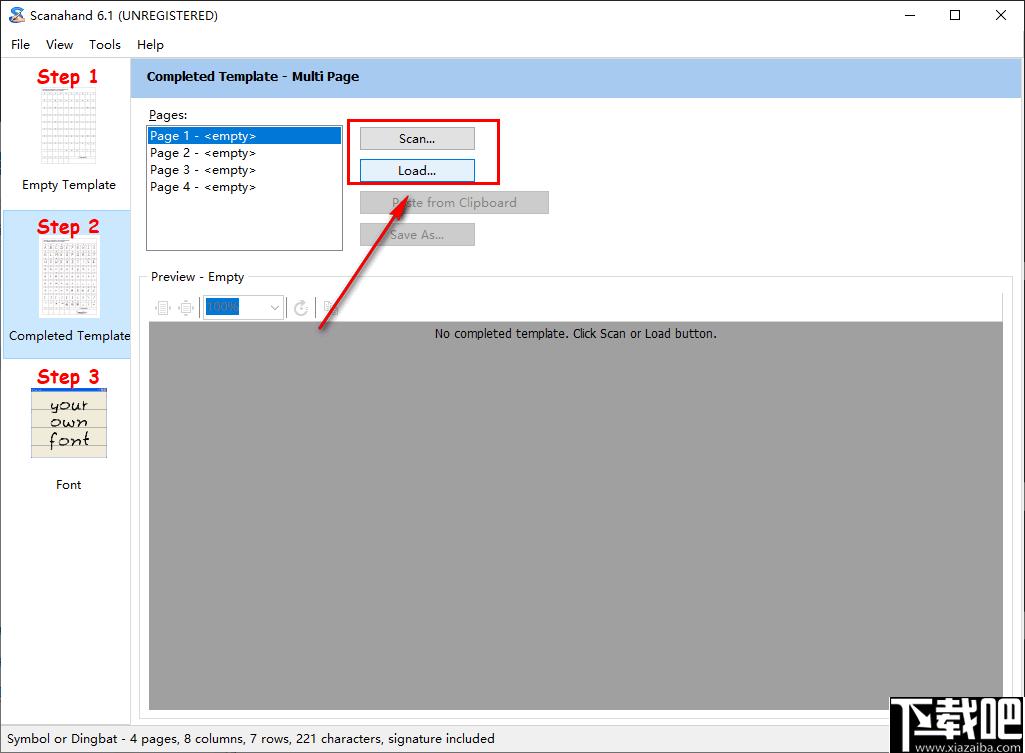Open the Tools menu
1025x753 pixels.
[105, 44]
